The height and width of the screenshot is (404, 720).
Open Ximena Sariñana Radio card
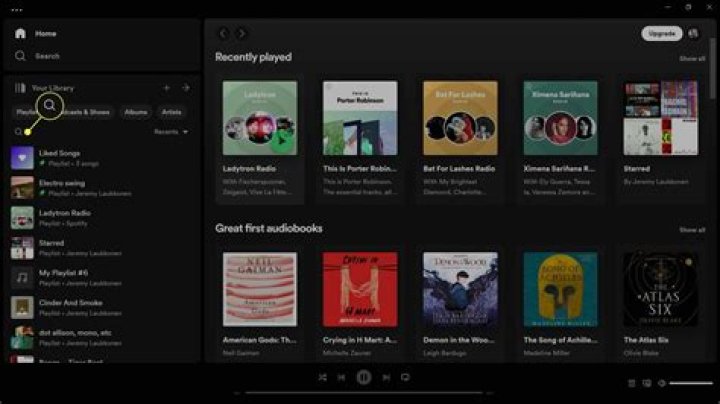pyautogui.click(x=561, y=139)
